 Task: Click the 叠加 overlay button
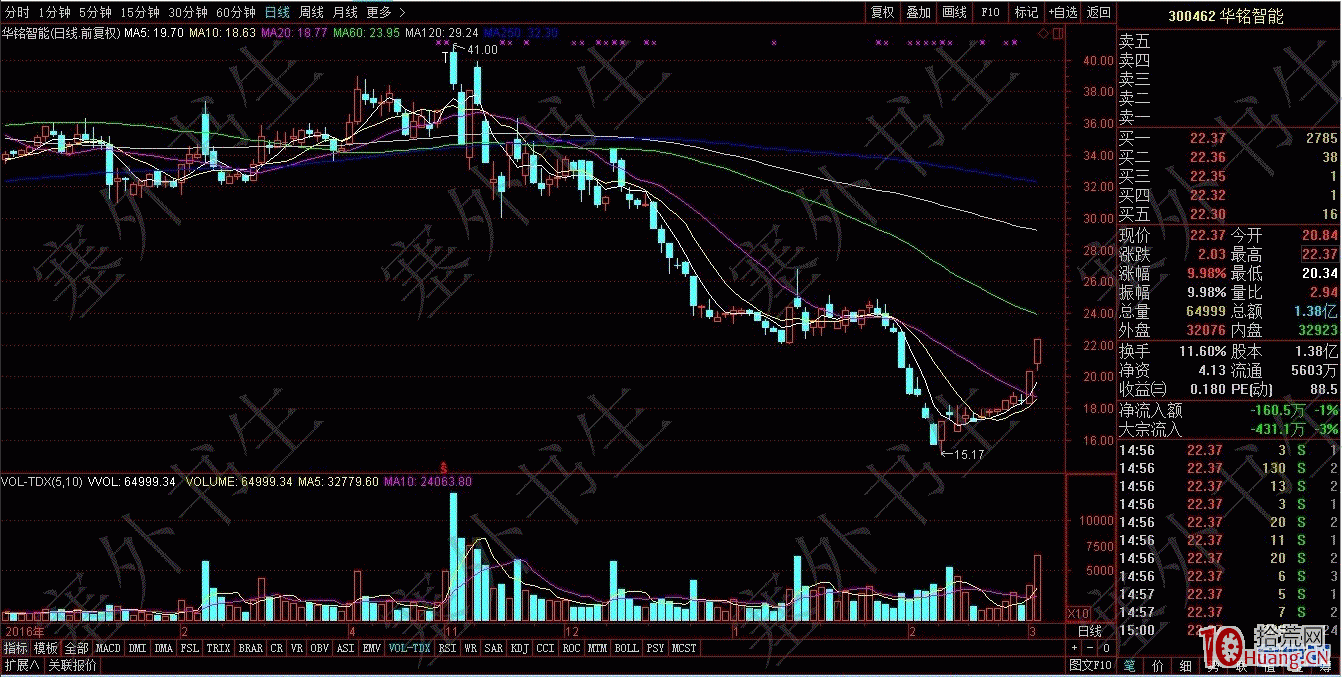(x=918, y=12)
